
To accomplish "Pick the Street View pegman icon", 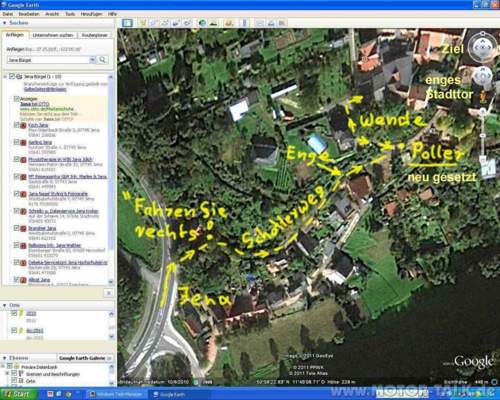I will pyautogui.click(x=483, y=97).
